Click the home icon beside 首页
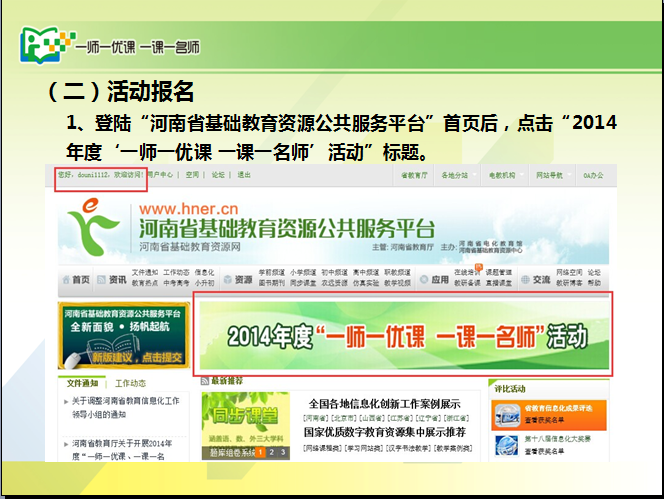This screenshot has width=664, height=499. click(66, 280)
